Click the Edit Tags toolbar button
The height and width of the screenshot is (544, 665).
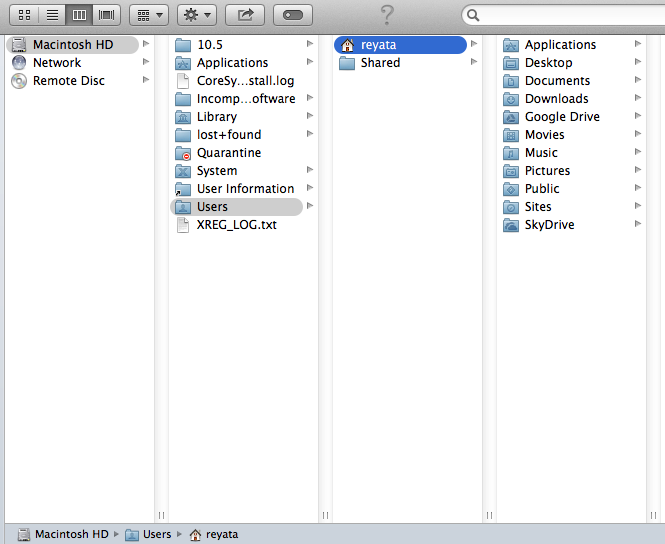293,15
